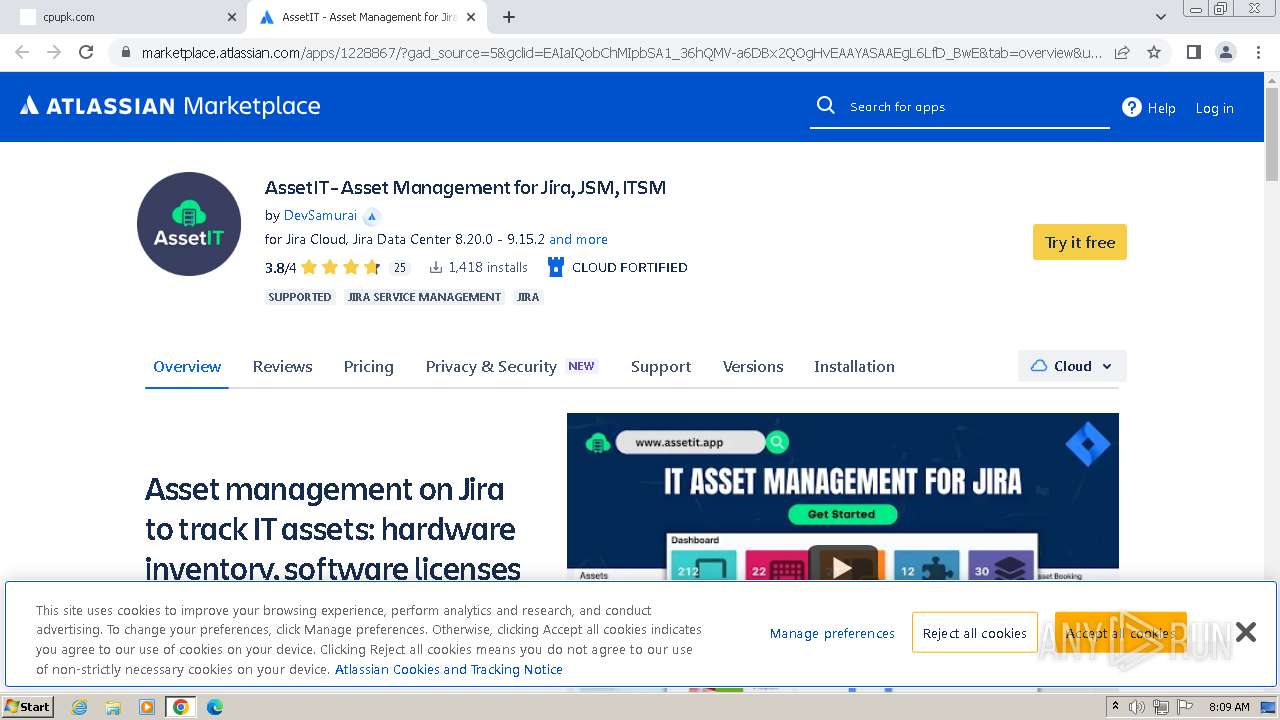Click the 'and more' compatibility link
The width and height of the screenshot is (1280, 720).
click(x=578, y=239)
